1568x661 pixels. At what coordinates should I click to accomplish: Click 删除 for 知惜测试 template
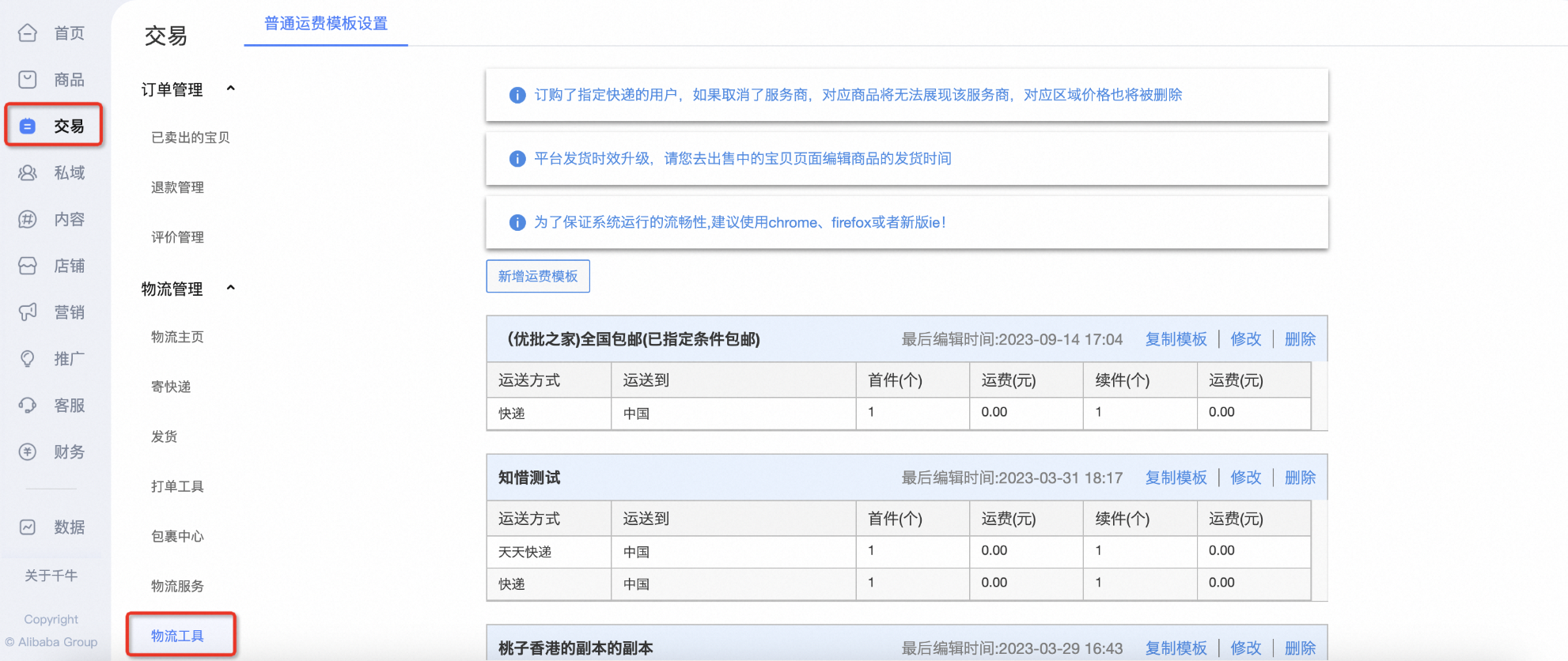coord(1300,478)
